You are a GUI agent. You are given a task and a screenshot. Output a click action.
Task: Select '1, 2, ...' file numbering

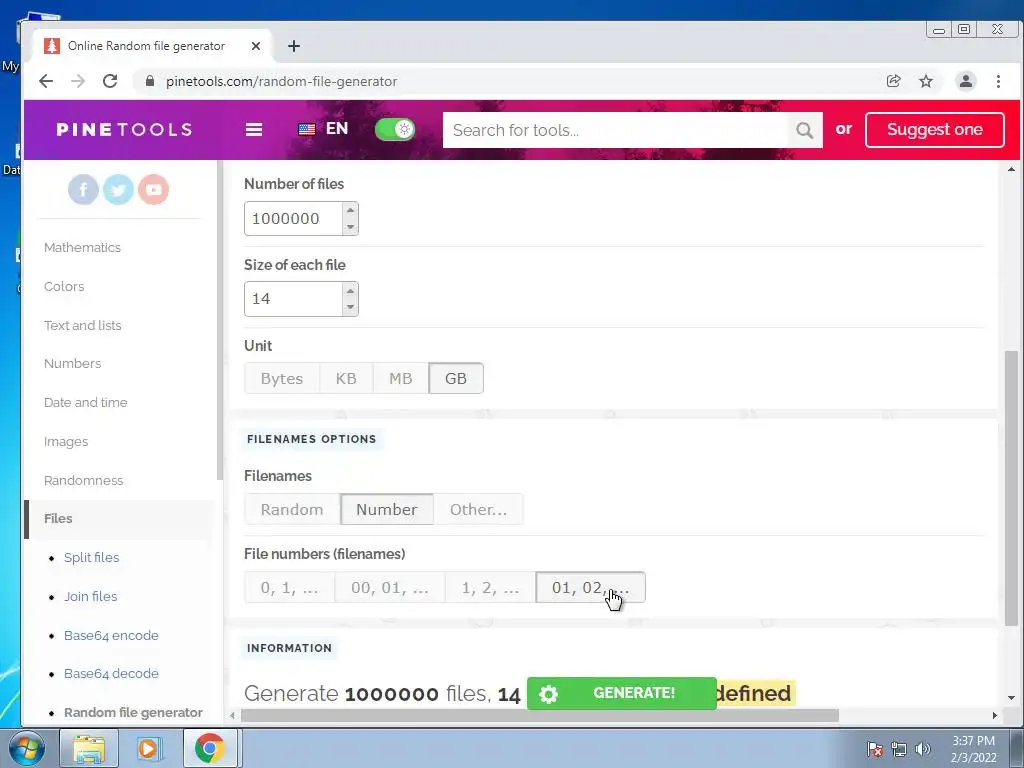tap(490, 588)
